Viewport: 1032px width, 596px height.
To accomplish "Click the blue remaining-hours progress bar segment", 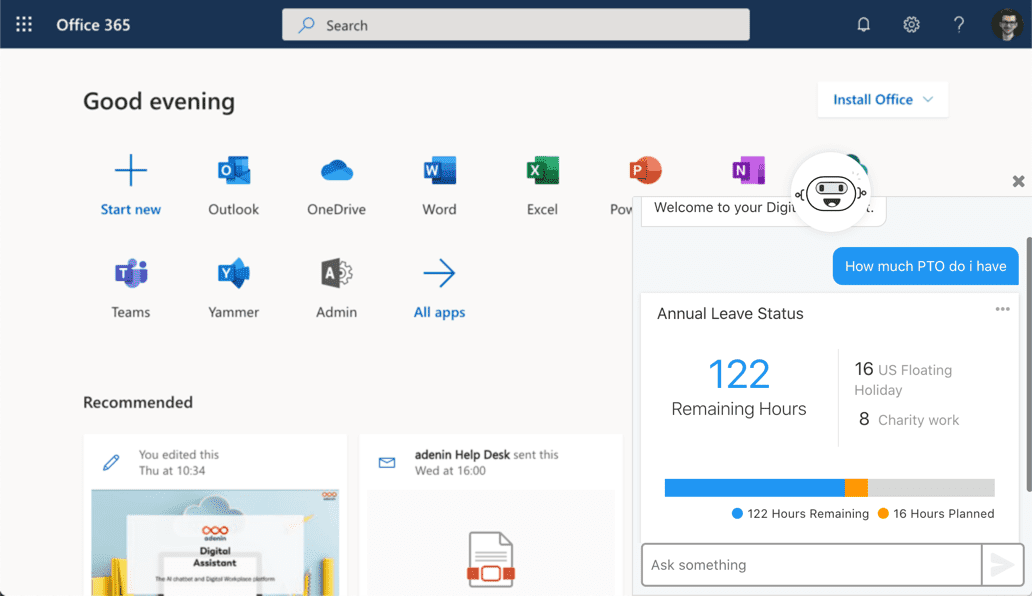I will [x=754, y=487].
